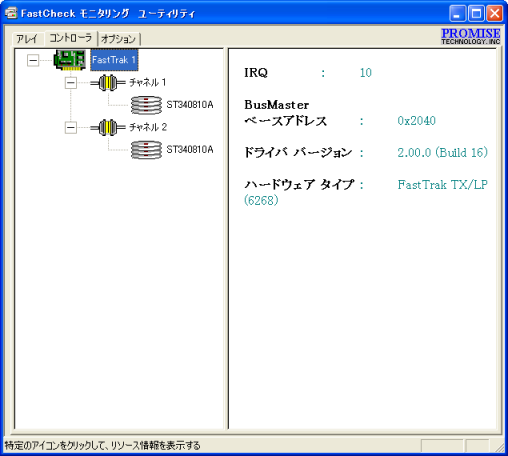Select the チャネル 2 cable connector icon
This screenshot has width=508, height=456.
108,127
